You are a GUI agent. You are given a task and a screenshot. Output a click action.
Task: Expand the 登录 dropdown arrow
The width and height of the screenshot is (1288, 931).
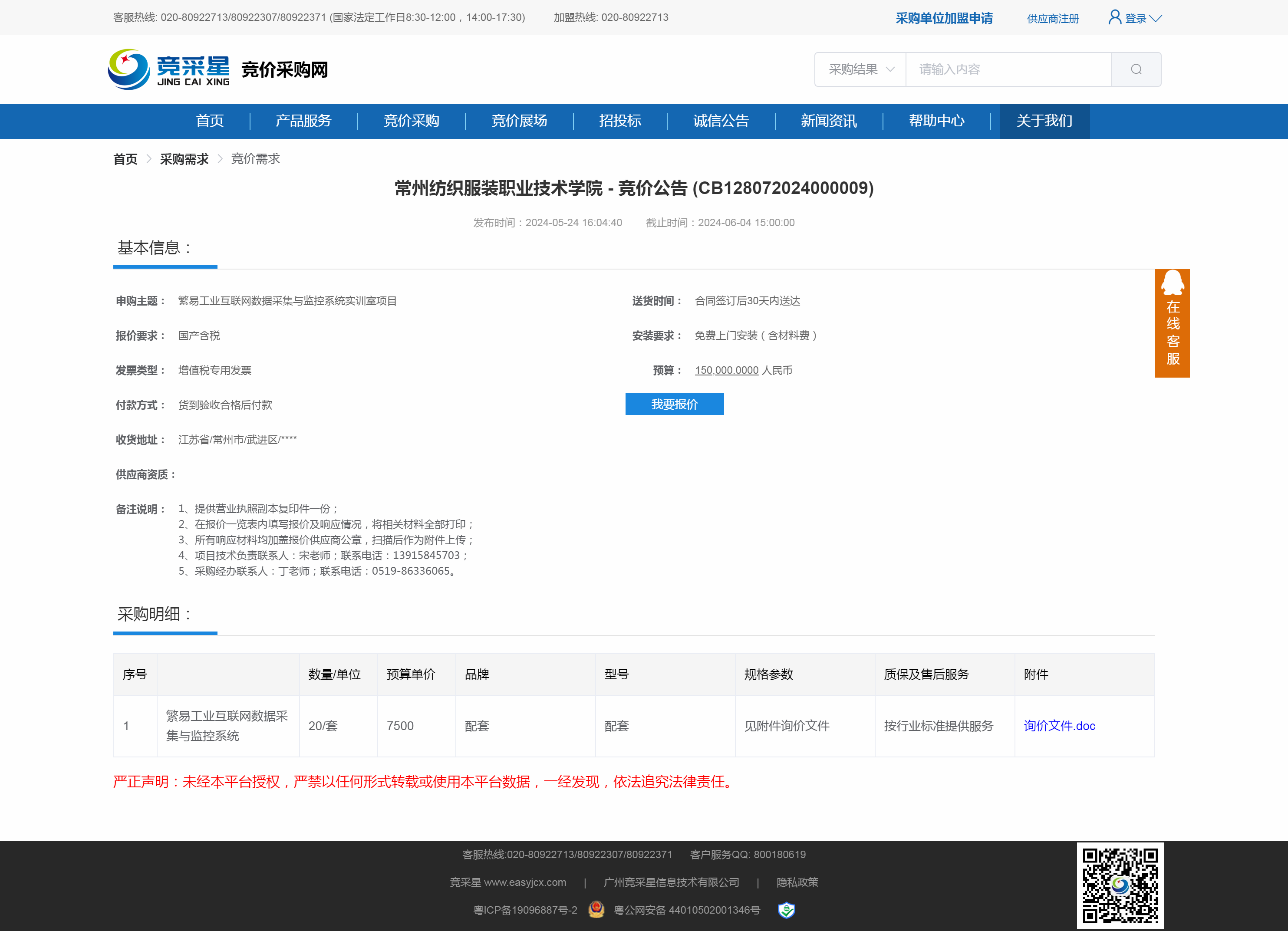click(x=1155, y=19)
